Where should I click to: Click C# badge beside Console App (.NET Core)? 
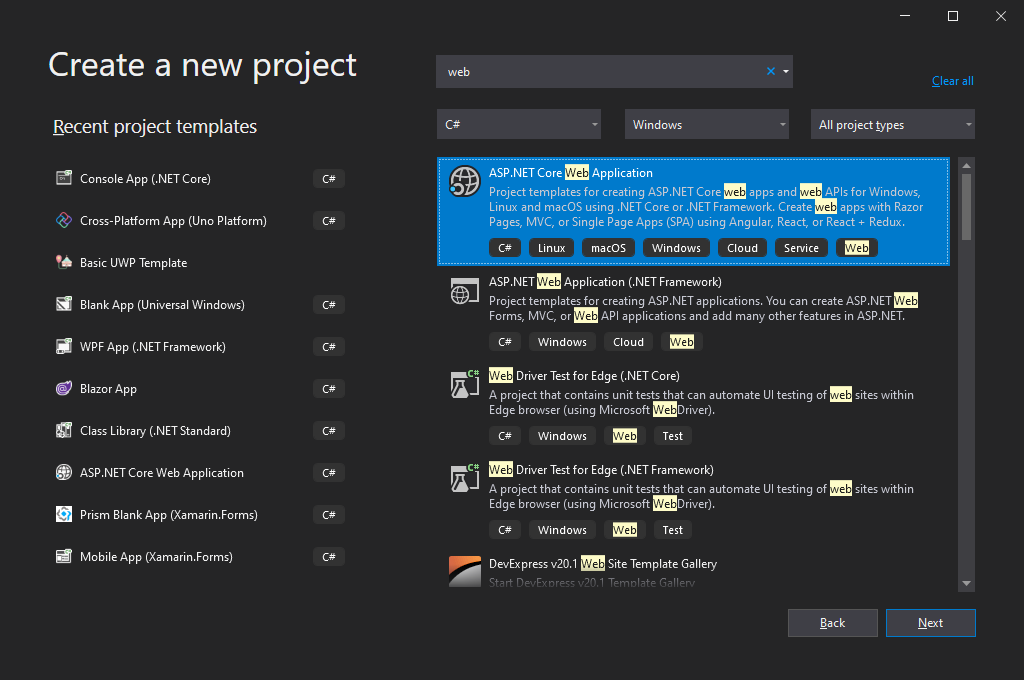328,178
